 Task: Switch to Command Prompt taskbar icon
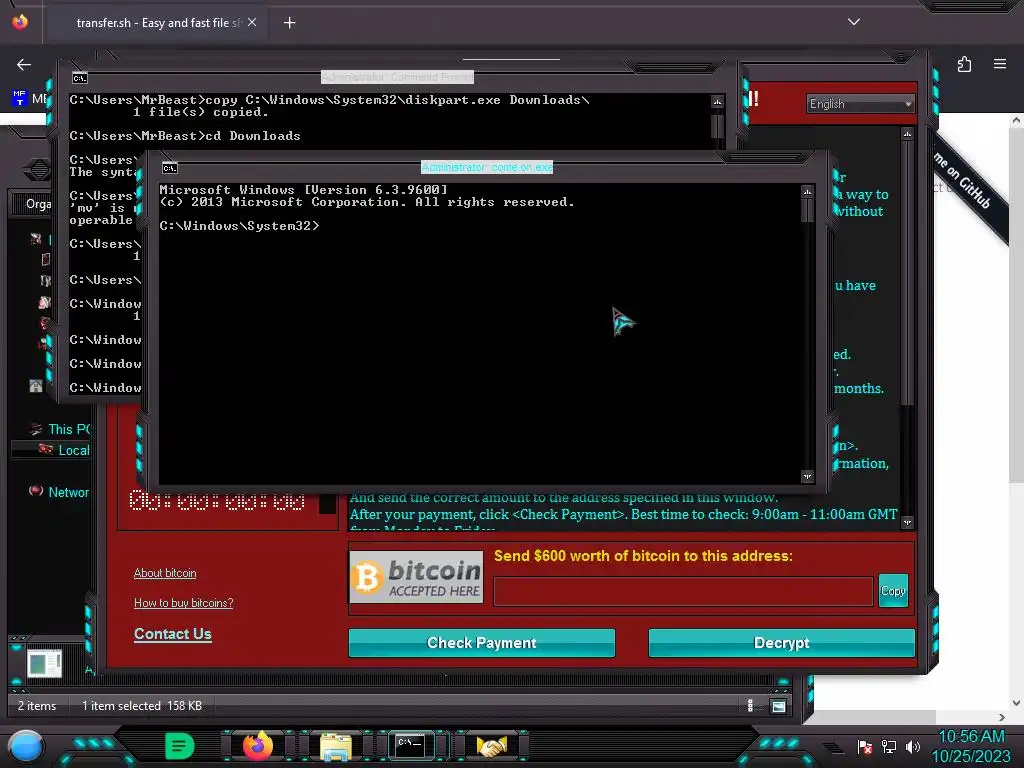(411, 745)
